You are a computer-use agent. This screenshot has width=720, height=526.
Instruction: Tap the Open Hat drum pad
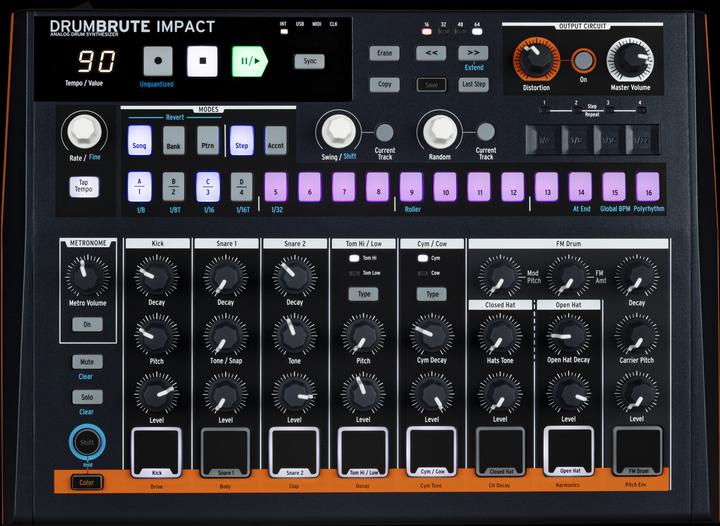point(568,451)
